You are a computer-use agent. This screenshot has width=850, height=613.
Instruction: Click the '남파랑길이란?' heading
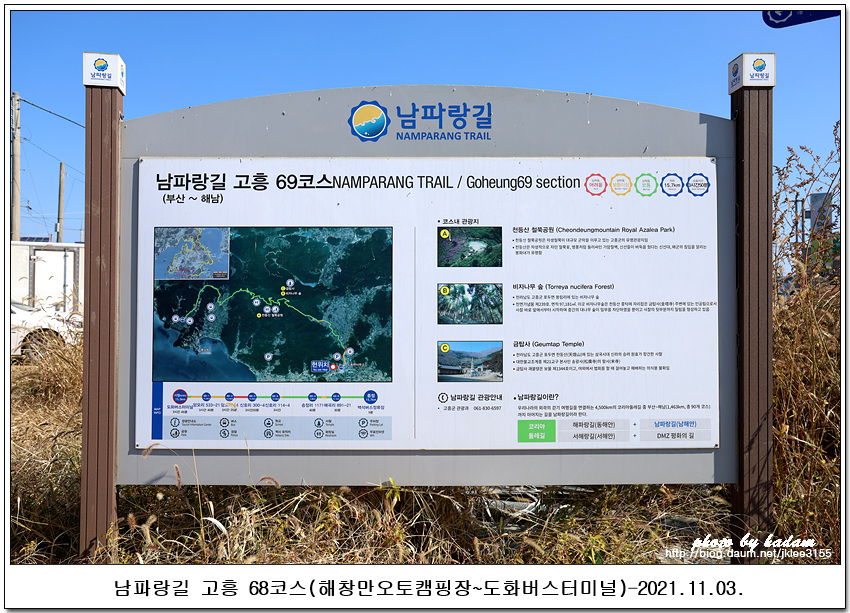coord(536,397)
